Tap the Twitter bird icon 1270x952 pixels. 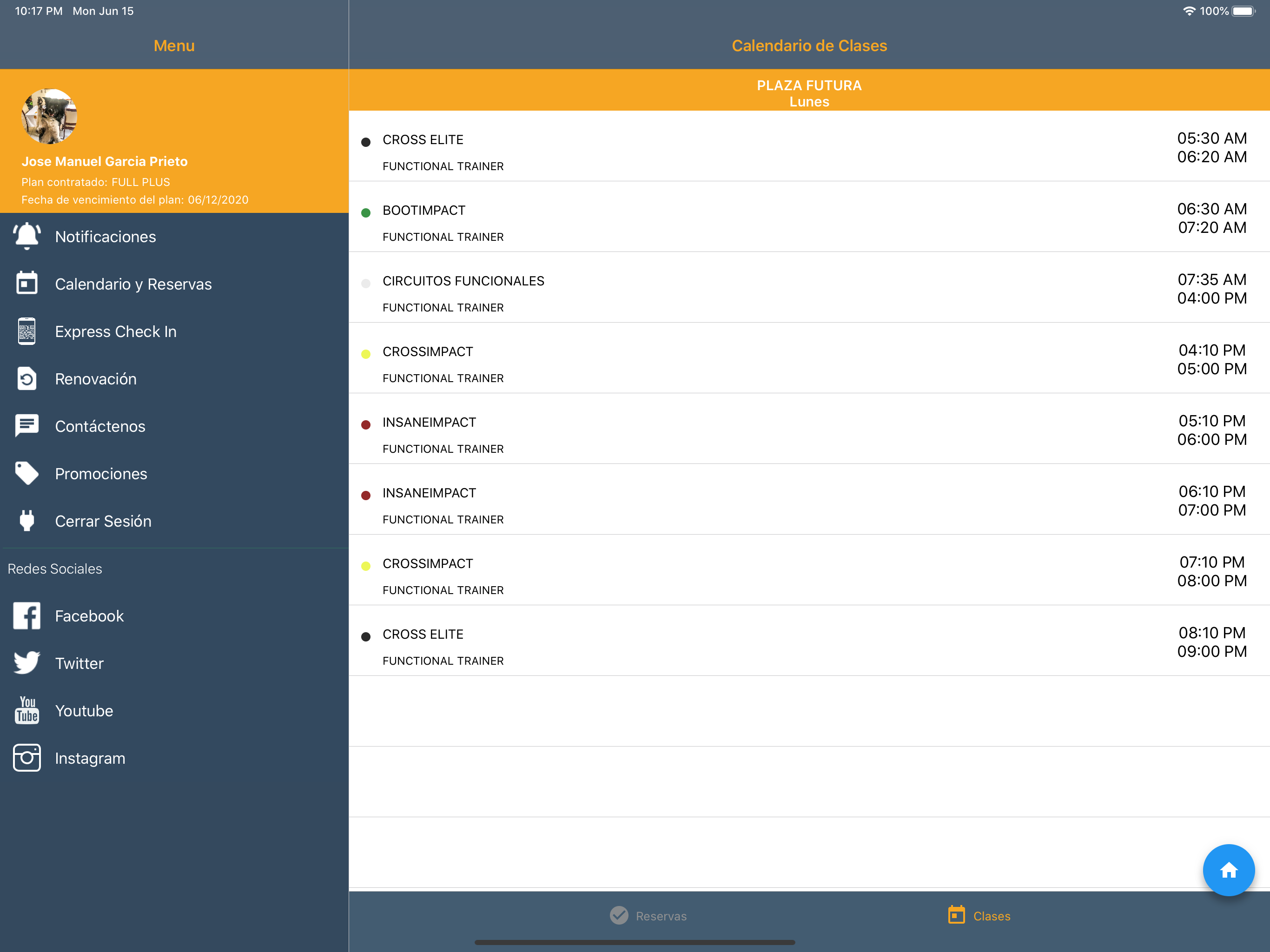pos(26,663)
